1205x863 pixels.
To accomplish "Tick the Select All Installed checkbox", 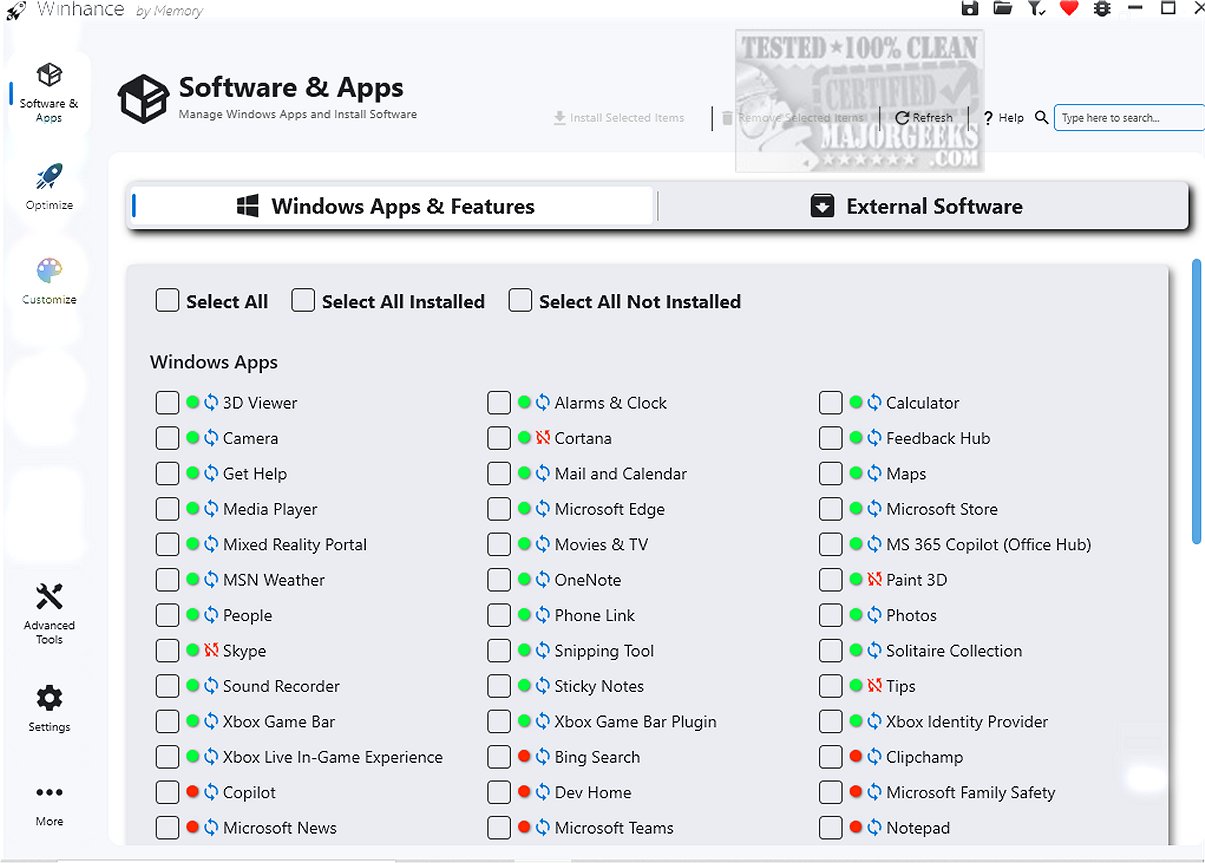I will pyautogui.click(x=303, y=301).
